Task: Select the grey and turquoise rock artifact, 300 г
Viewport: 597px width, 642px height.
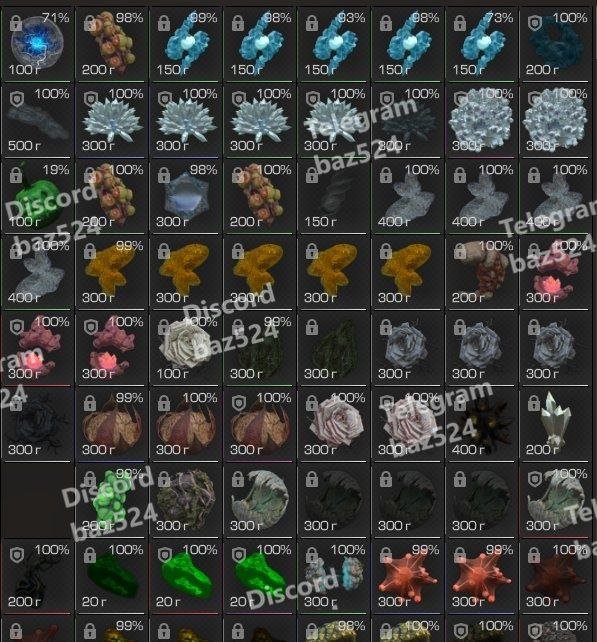Action: pyautogui.click(x=334, y=576)
